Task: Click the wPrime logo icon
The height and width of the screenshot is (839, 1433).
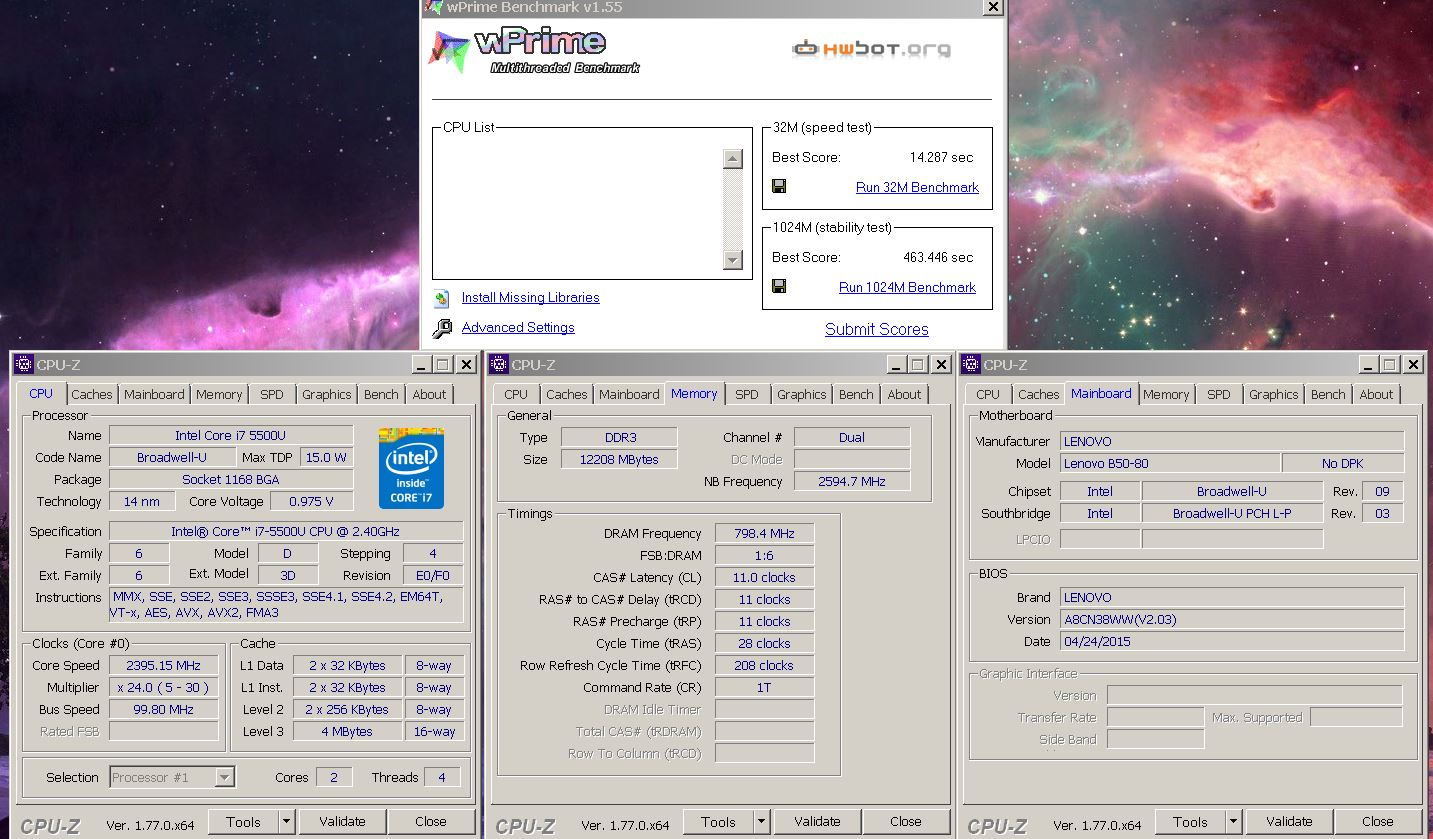Action: click(x=449, y=51)
